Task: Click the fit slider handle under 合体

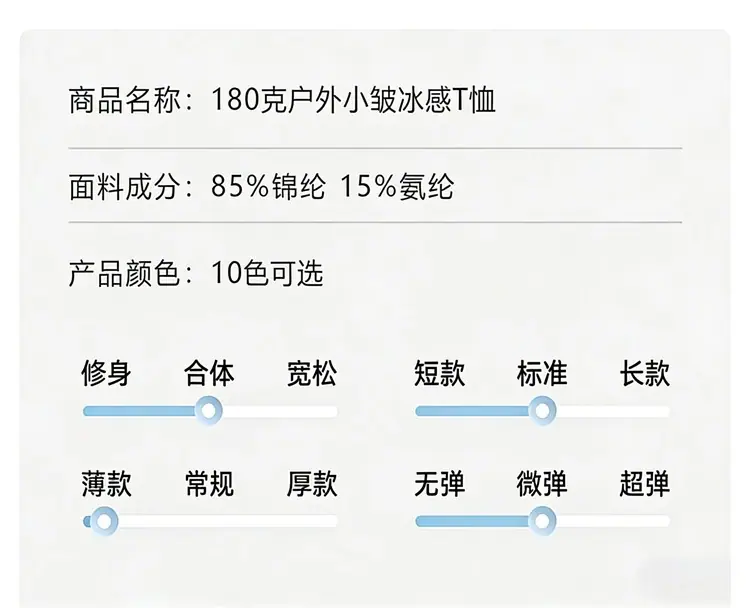Action: [209, 410]
